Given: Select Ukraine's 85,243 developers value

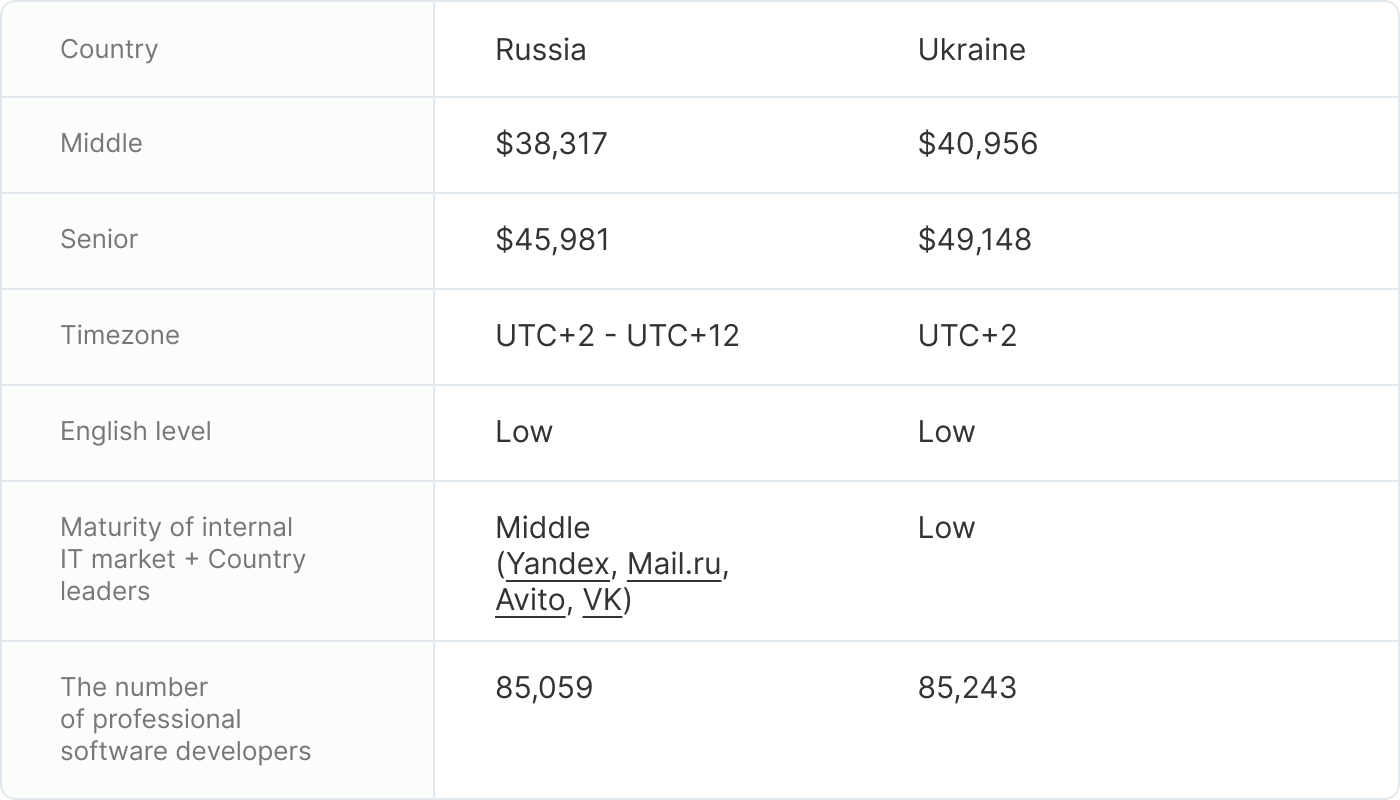Looking at the screenshot, I should pos(967,688).
